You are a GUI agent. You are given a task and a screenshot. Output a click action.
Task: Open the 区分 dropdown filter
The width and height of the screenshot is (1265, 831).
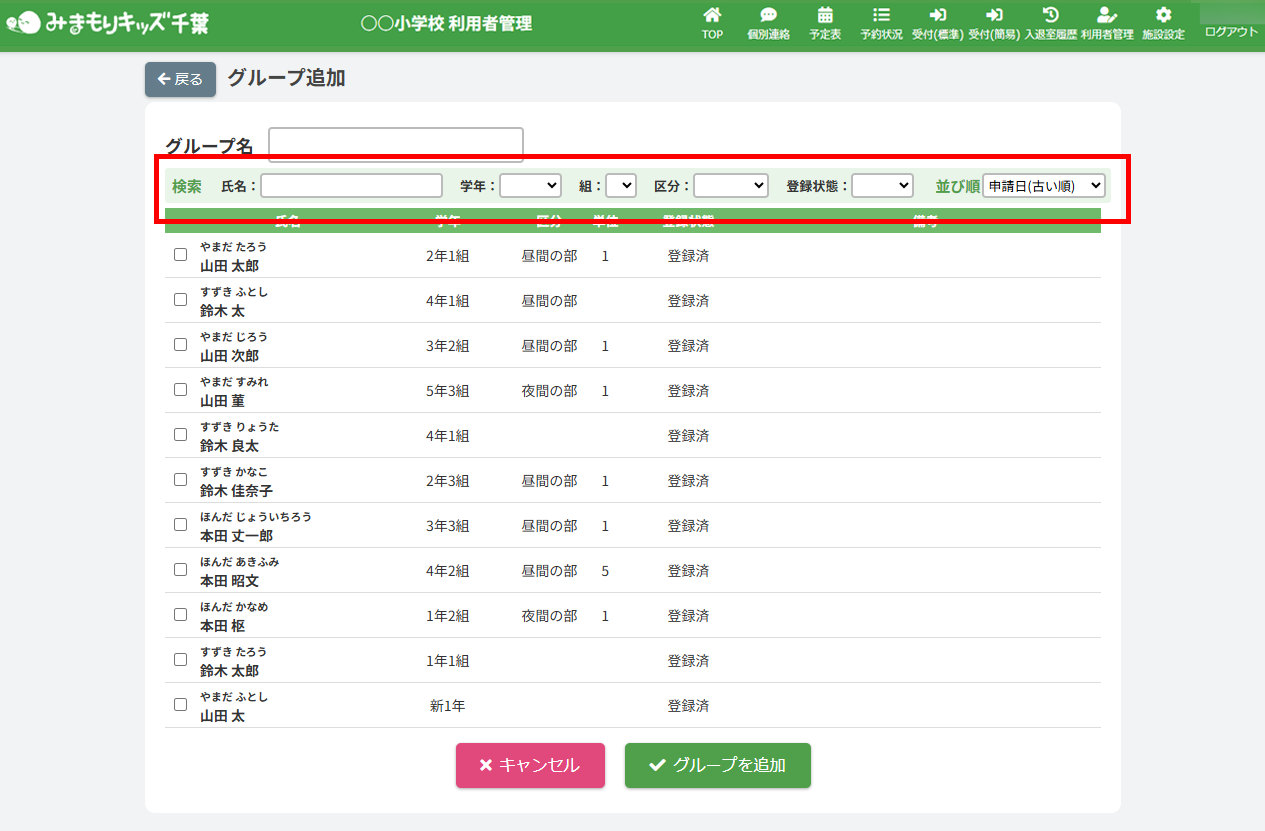point(730,186)
